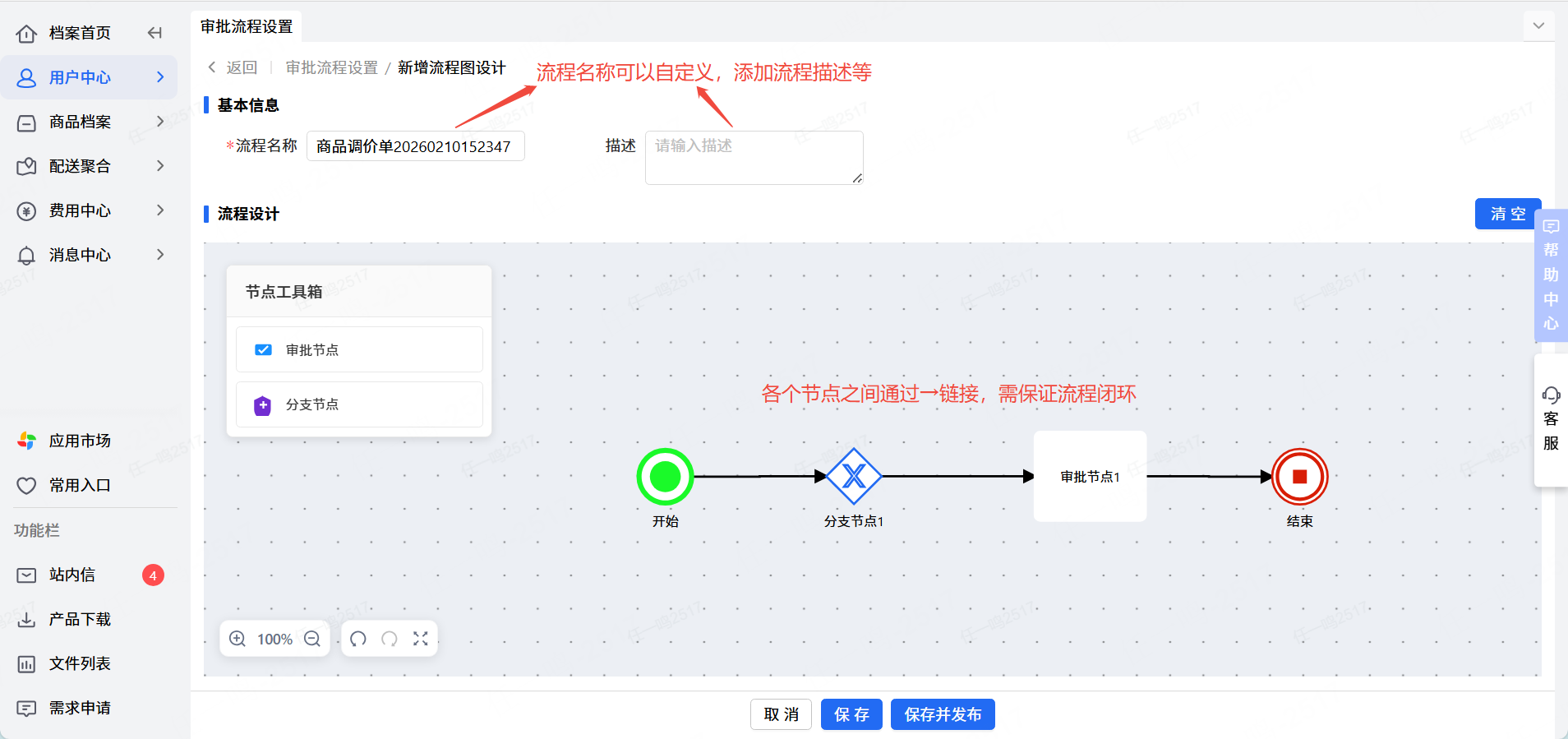Open 客服 headset support panel
This screenshot has width=1568, height=739.
pyautogui.click(x=1551, y=420)
